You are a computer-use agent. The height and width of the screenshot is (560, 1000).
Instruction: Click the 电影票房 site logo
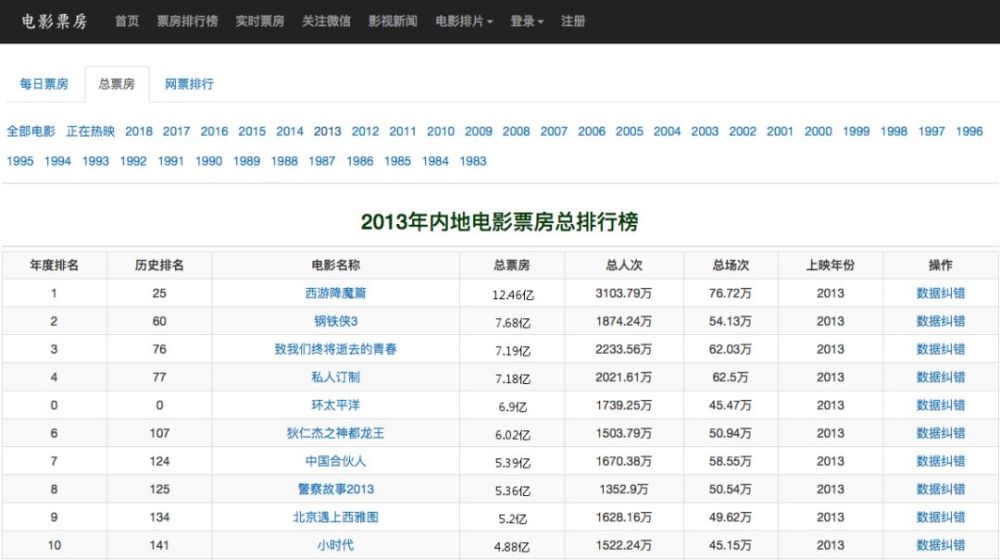54,21
